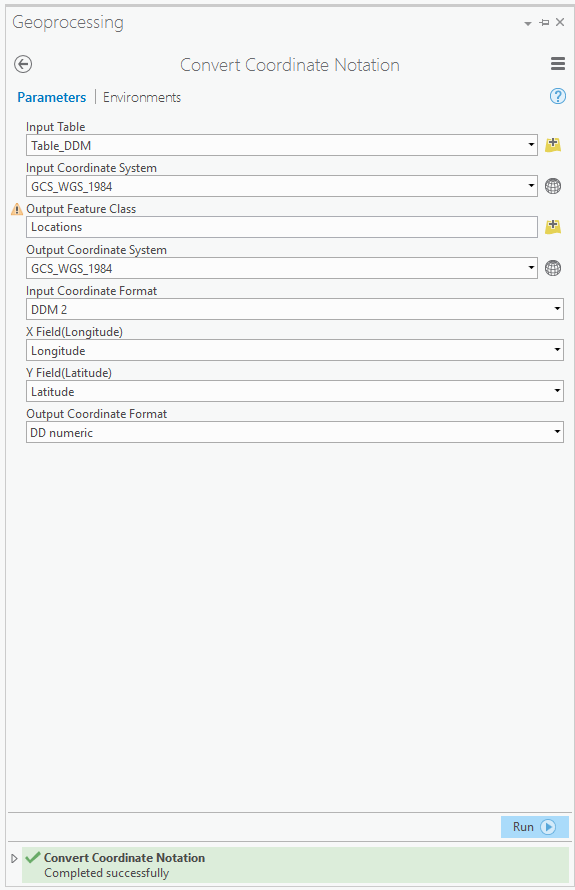Screen dimensions: 575x890
Task: Pick Input Coordinate System globe icon
Action: tap(553, 186)
